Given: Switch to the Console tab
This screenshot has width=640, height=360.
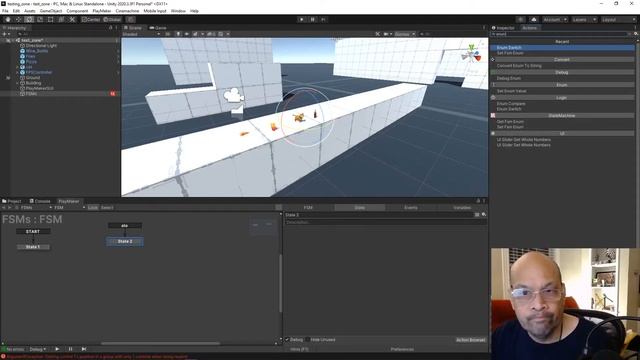Looking at the screenshot, I should [x=40, y=201].
